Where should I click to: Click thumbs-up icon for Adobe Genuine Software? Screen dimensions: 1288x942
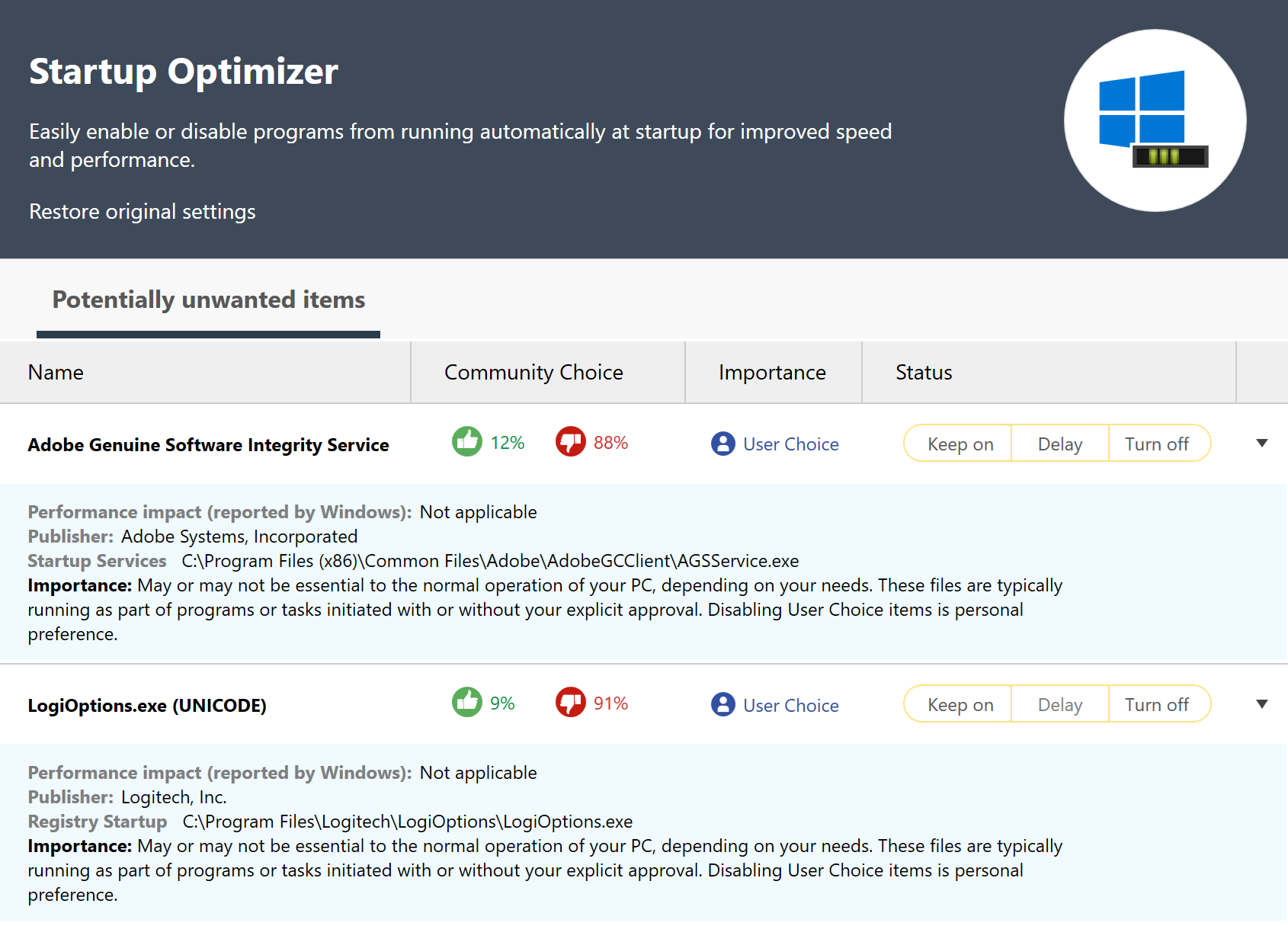(x=467, y=441)
